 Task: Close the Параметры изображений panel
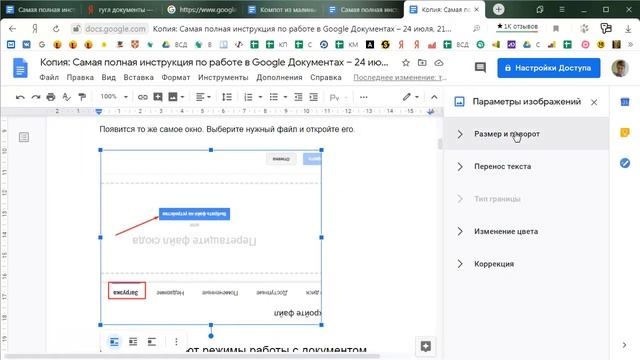tap(594, 102)
